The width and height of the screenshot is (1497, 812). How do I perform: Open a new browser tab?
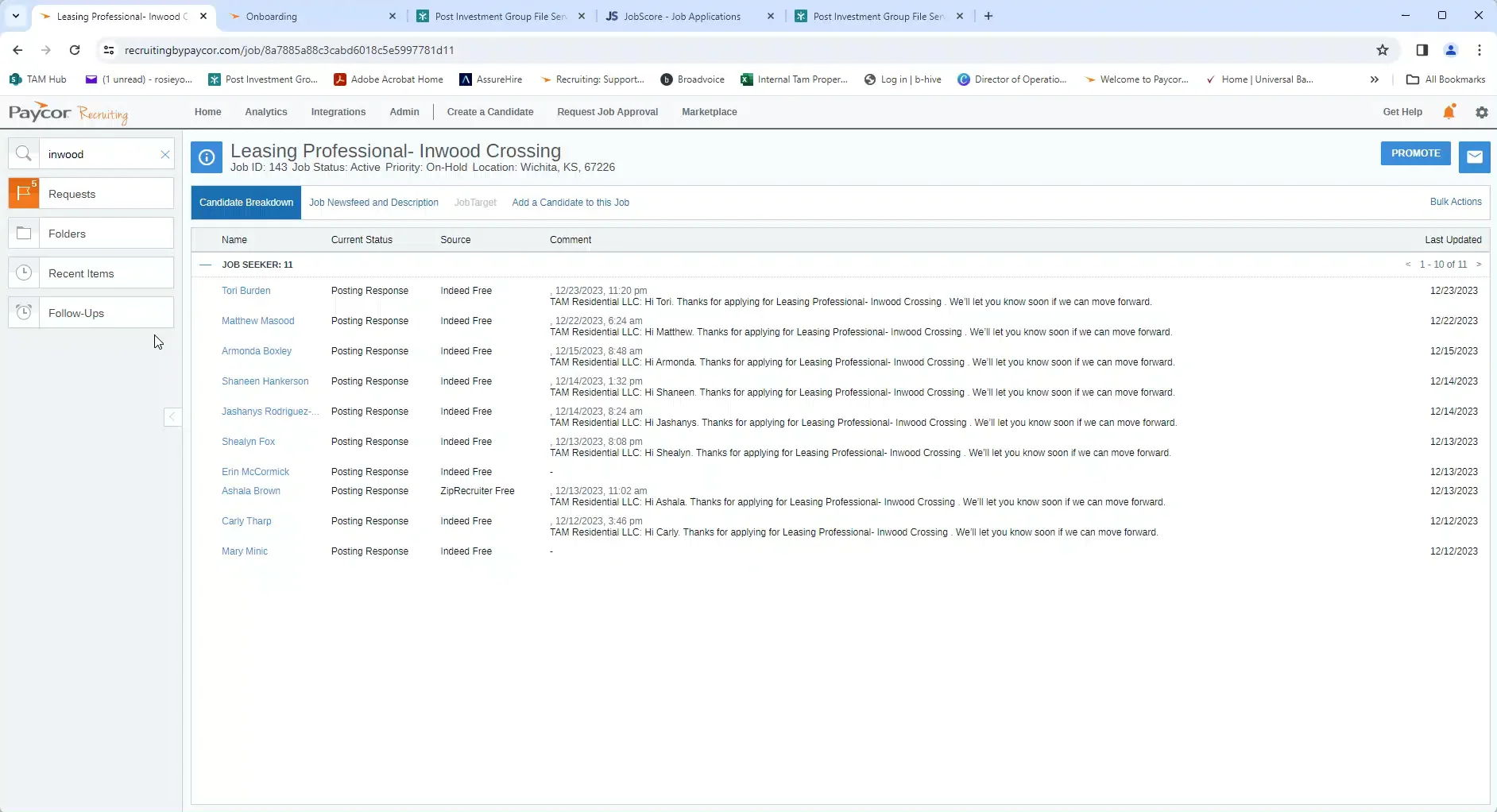click(988, 16)
